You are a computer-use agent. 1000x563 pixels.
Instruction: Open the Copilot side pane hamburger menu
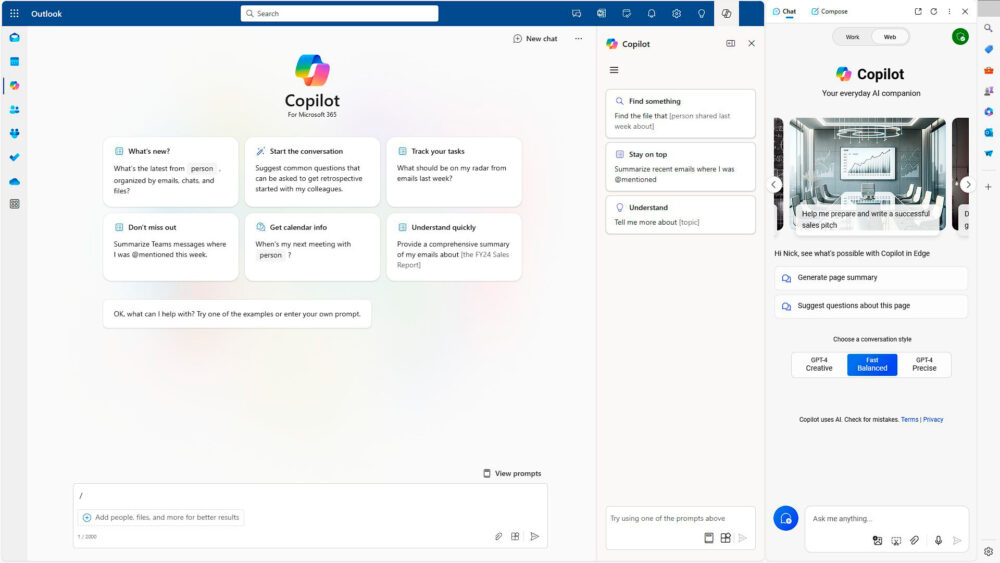click(x=614, y=70)
